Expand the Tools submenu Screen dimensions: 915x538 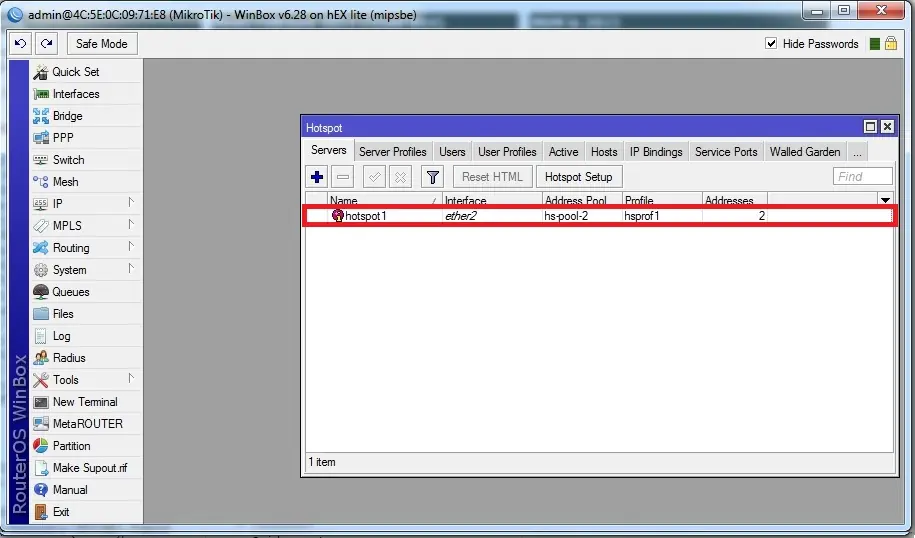point(86,380)
